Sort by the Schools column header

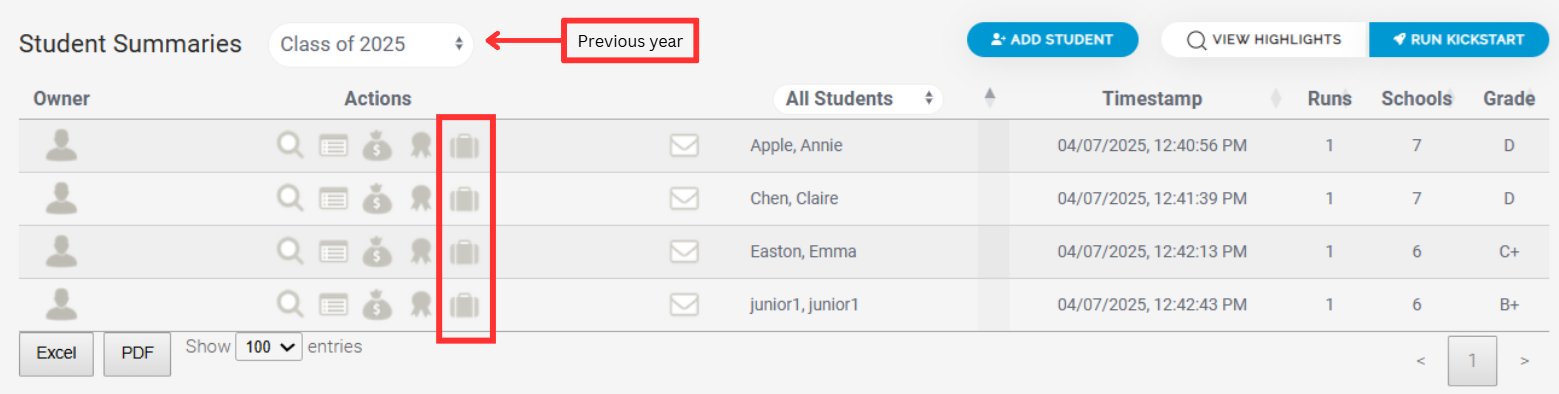click(1416, 99)
